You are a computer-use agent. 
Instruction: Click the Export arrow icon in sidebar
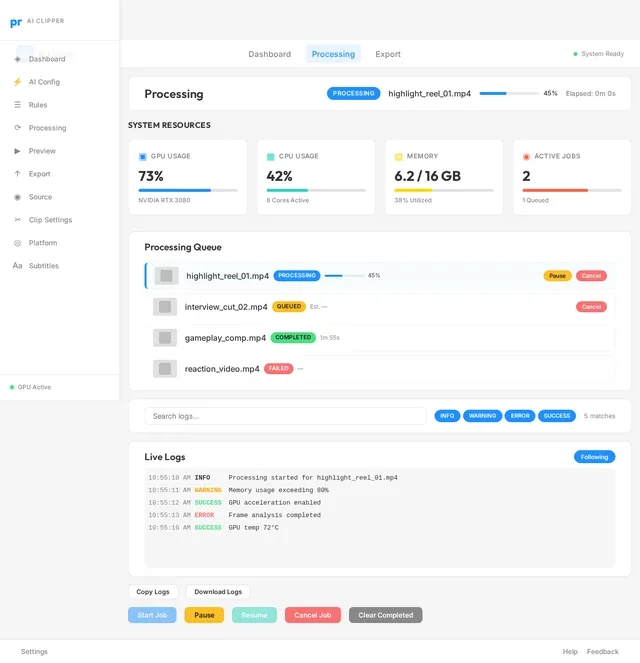[x=17, y=174]
